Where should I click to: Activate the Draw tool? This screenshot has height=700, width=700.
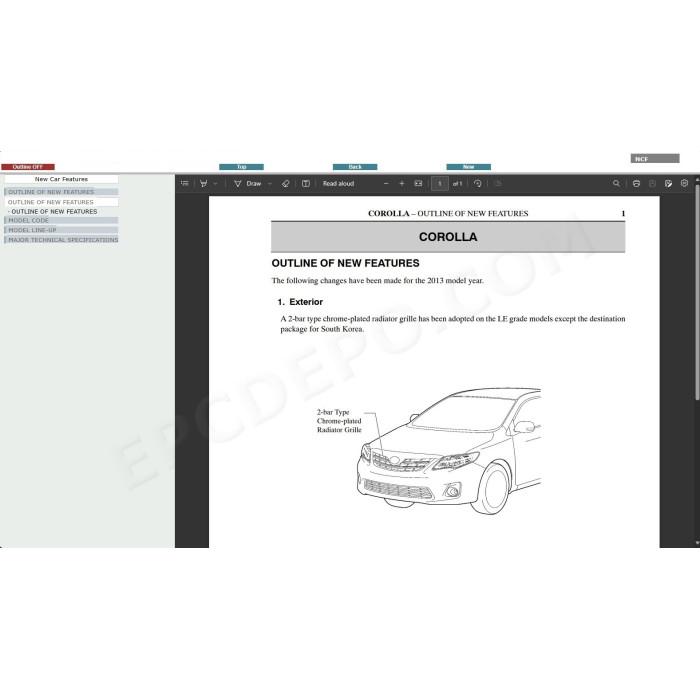(248, 183)
